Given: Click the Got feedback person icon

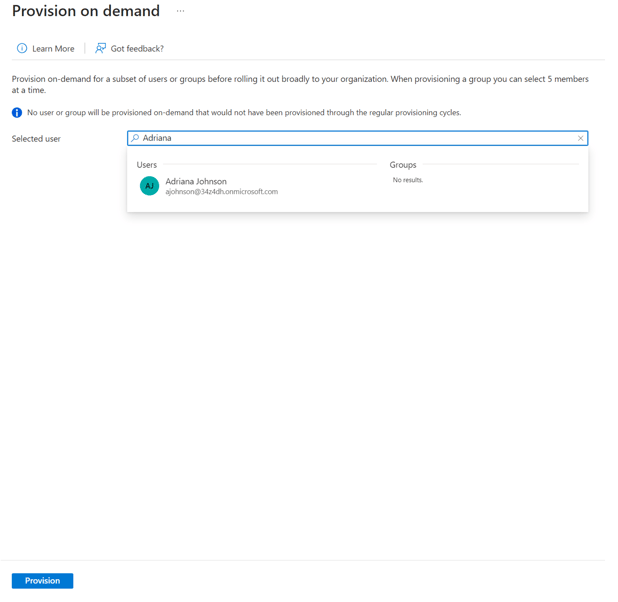Looking at the screenshot, I should [101, 48].
